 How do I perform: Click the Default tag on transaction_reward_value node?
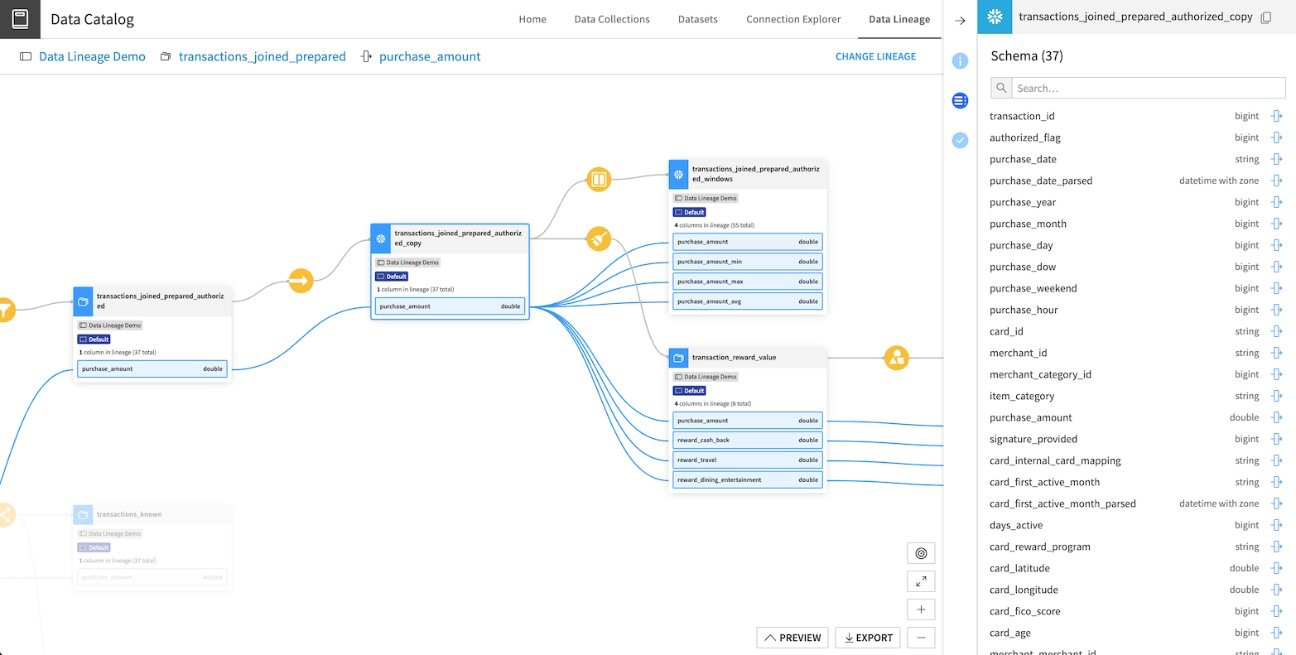(690, 390)
